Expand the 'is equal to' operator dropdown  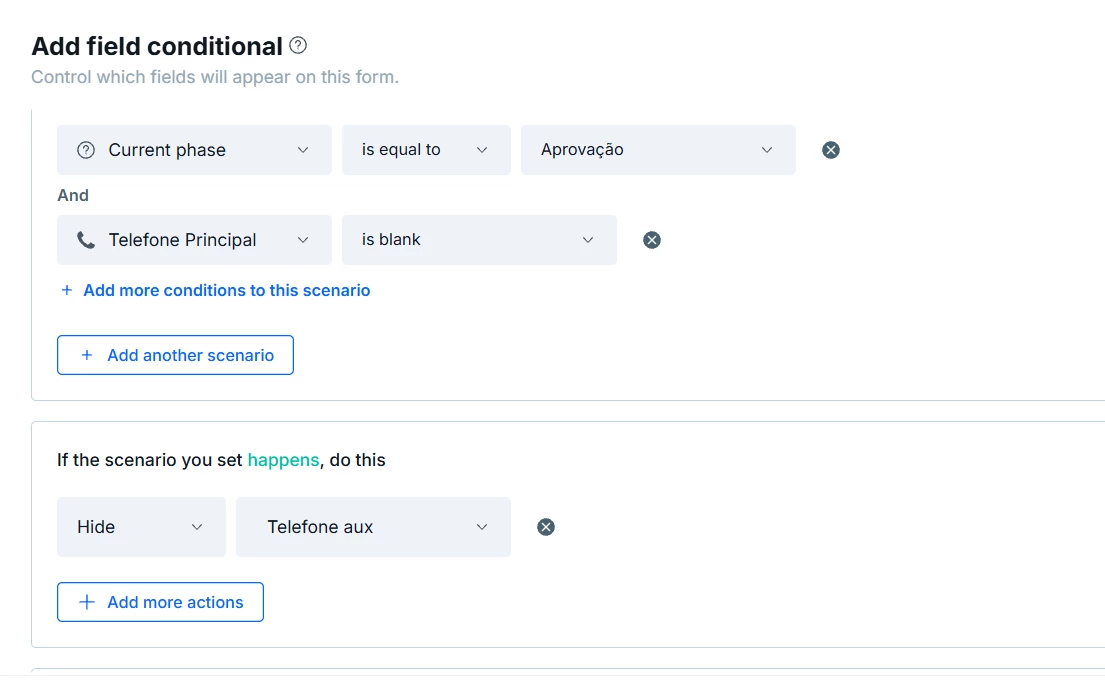coord(426,150)
